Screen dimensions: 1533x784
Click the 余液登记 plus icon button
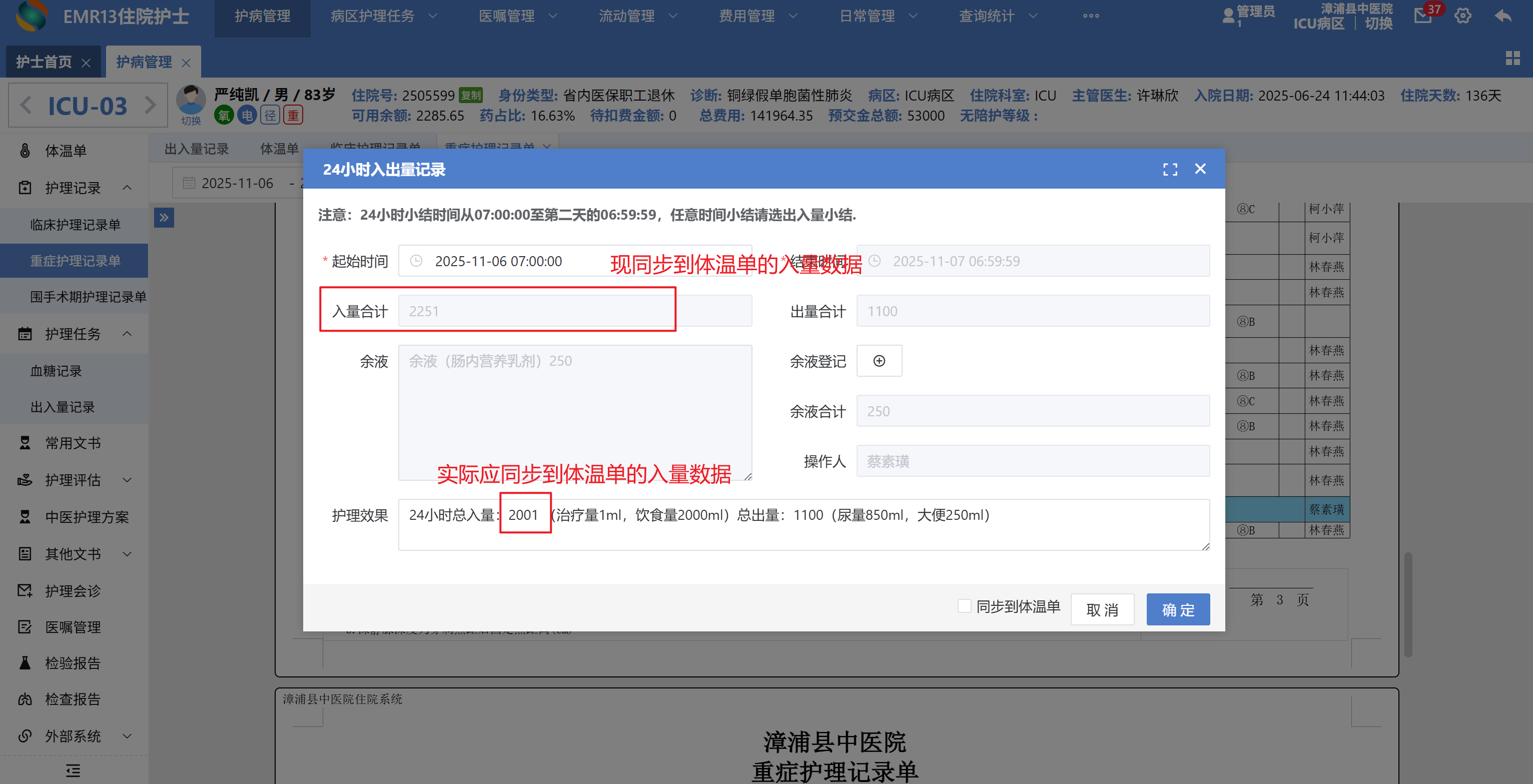[x=879, y=361]
